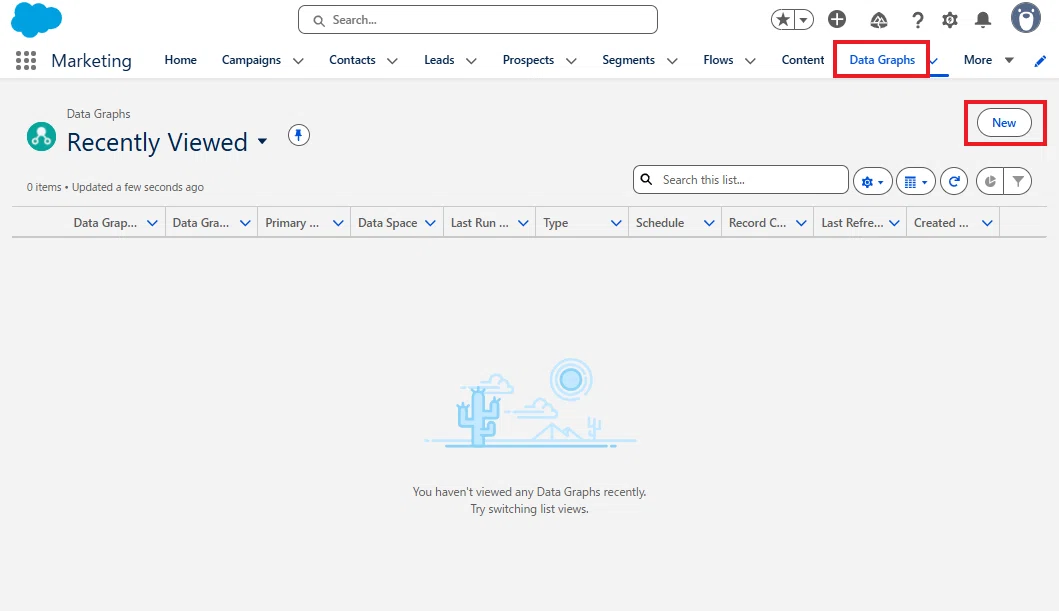Open the Flows tab
The width and height of the screenshot is (1059, 611).
[718, 60]
